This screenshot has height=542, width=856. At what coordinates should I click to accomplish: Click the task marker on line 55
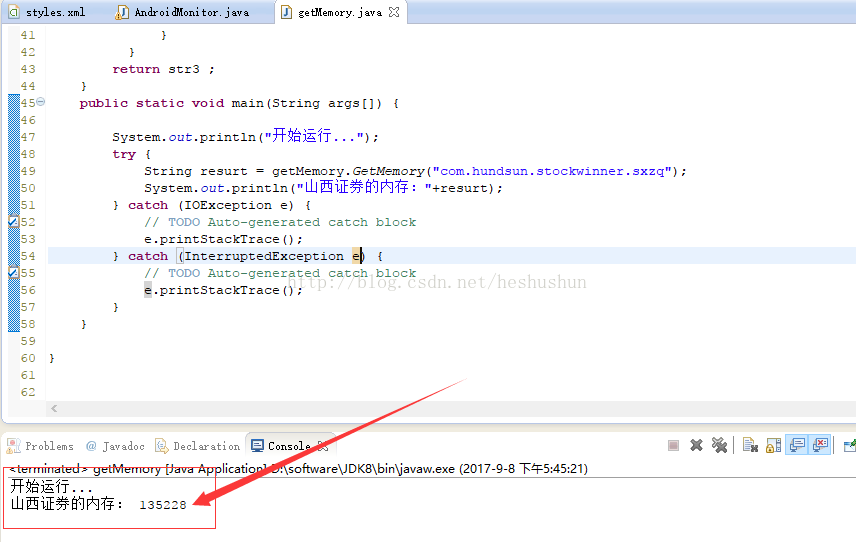pyautogui.click(x=14, y=273)
